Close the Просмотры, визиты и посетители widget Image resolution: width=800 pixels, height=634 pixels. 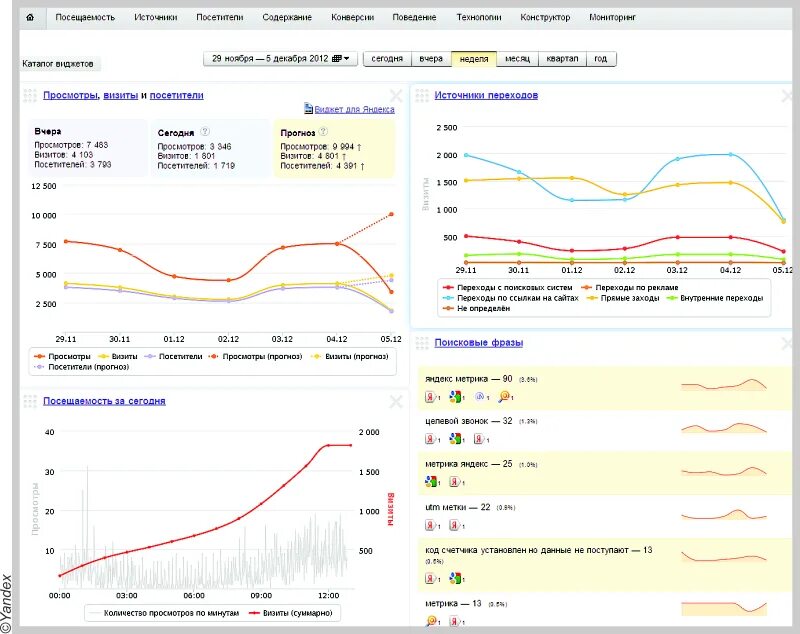tap(396, 95)
